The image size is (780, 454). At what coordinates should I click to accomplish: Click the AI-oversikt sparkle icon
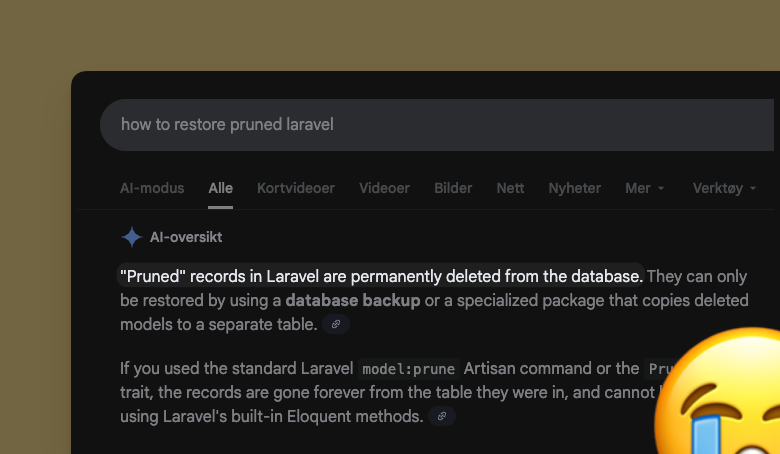(131, 237)
